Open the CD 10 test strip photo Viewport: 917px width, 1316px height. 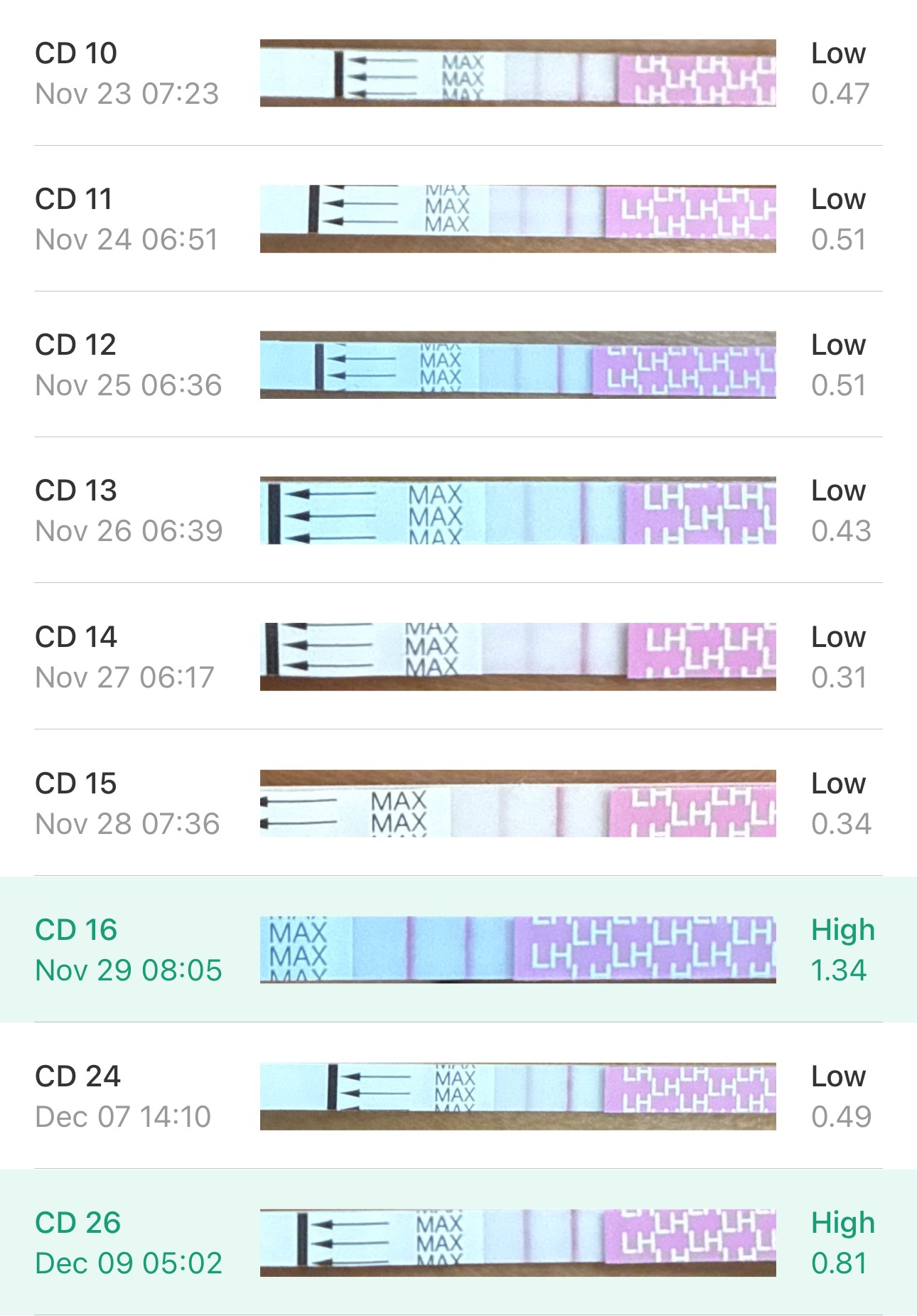point(518,73)
